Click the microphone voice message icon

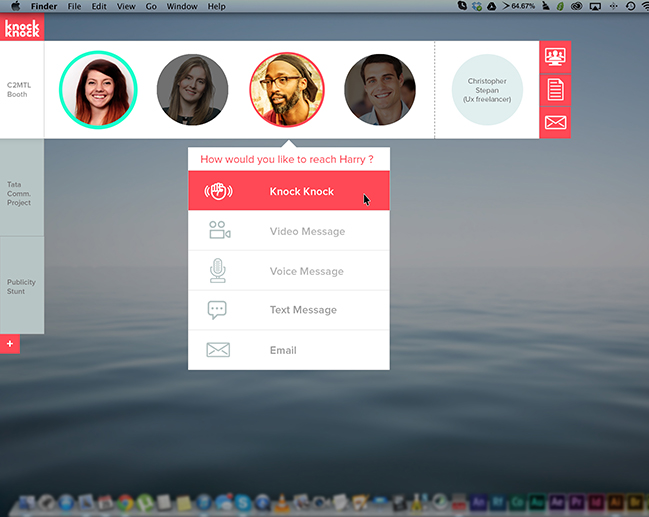tap(218, 271)
